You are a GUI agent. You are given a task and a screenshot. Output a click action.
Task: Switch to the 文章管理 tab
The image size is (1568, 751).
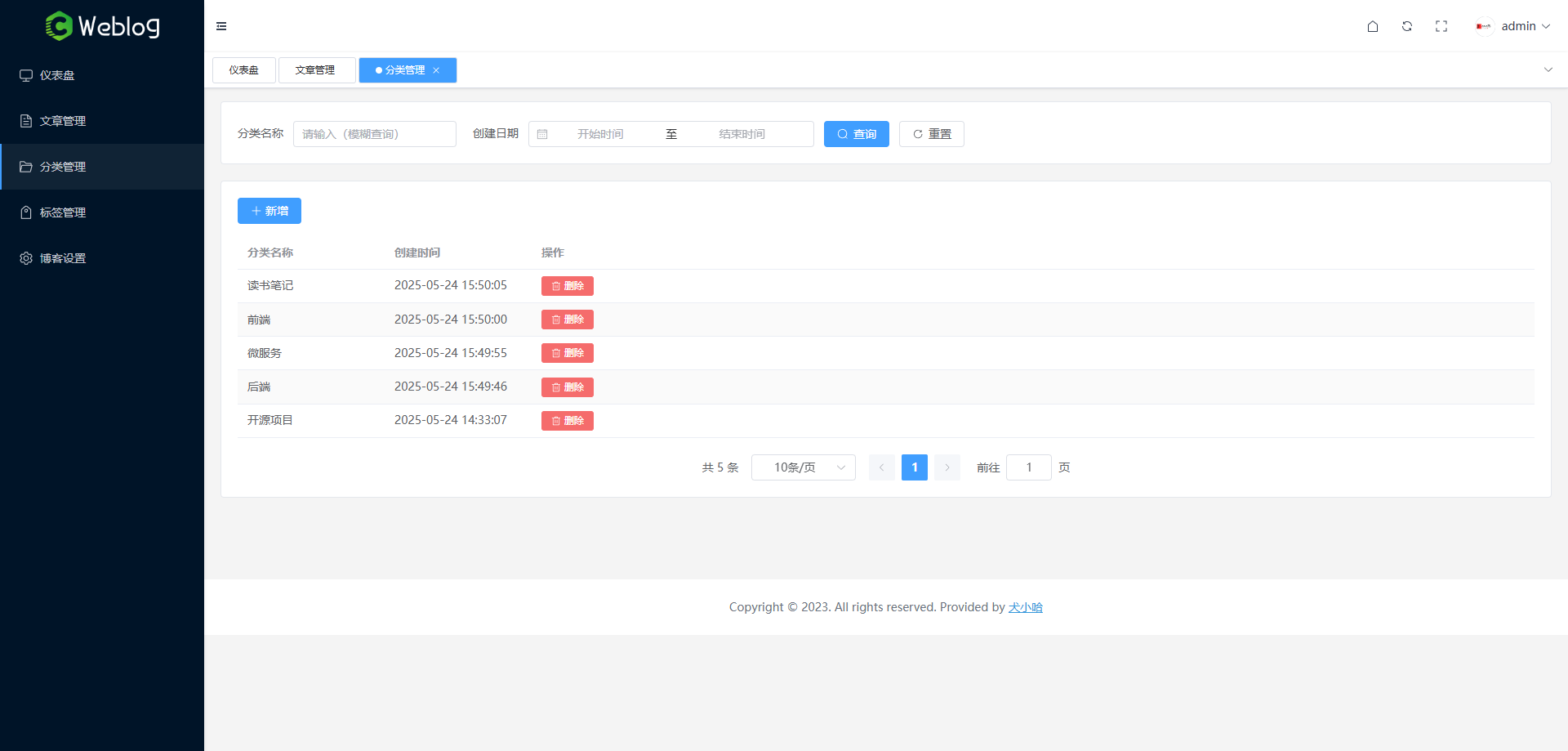[316, 70]
